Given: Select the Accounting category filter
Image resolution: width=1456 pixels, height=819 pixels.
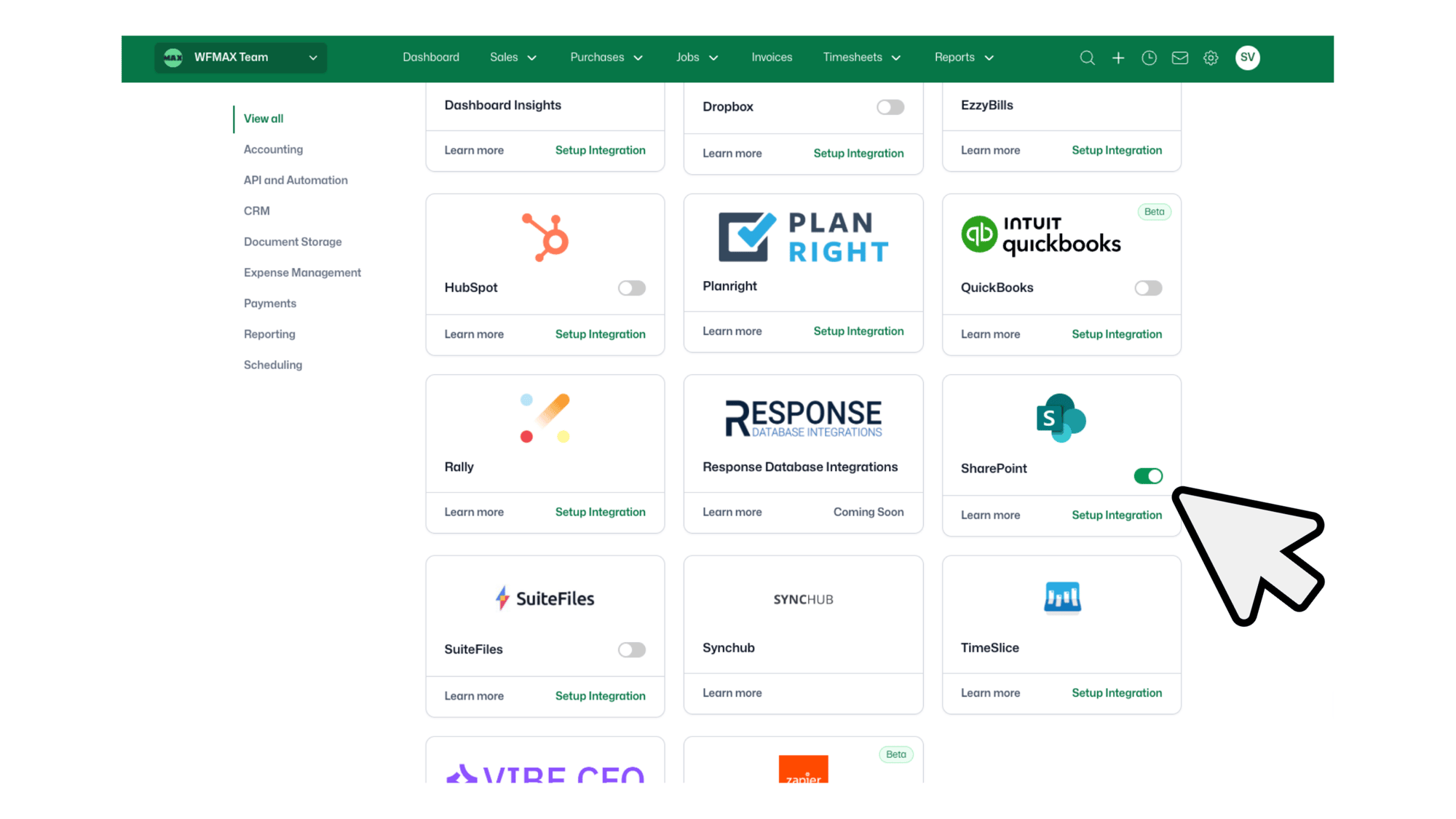Looking at the screenshot, I should pyautogui.click(x=273, y=149).
